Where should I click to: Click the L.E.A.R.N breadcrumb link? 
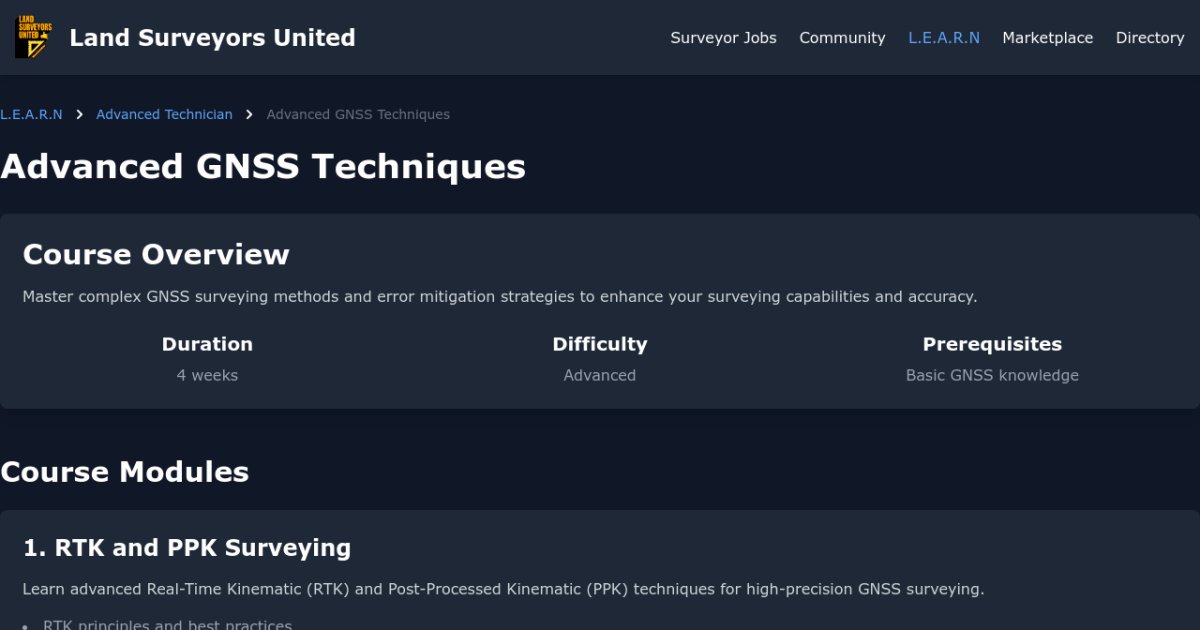(31, 115)
